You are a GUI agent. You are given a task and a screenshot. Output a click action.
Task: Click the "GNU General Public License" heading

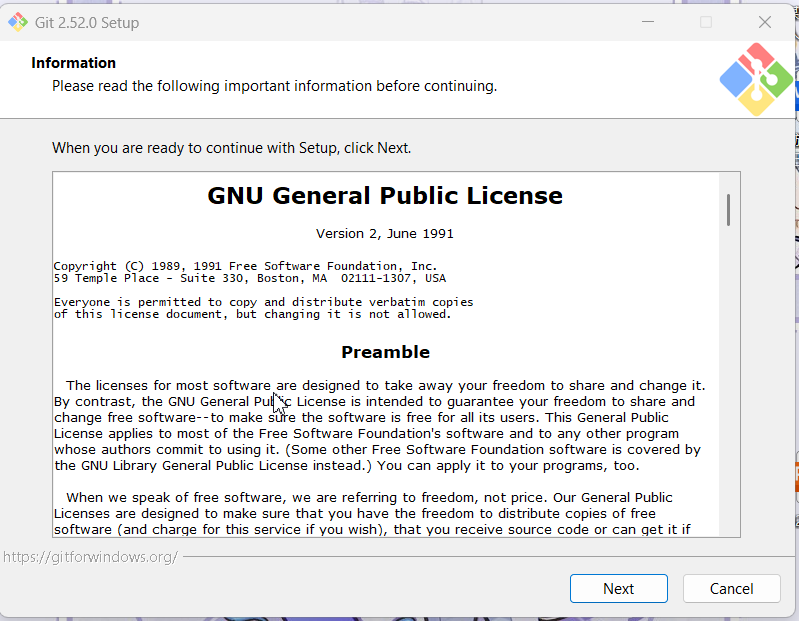pos(385,196)
